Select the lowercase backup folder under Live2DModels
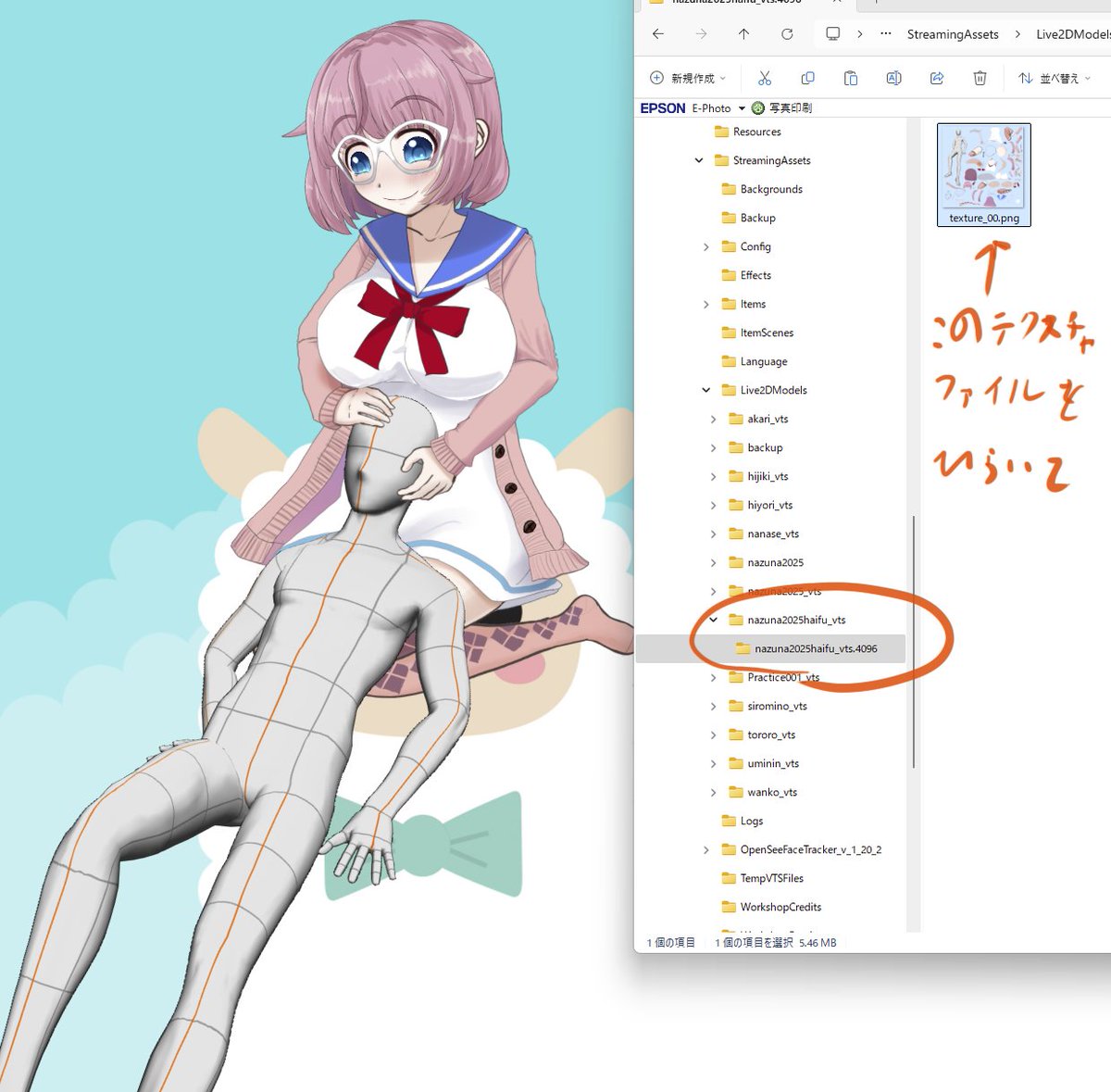 click(755, 447)
